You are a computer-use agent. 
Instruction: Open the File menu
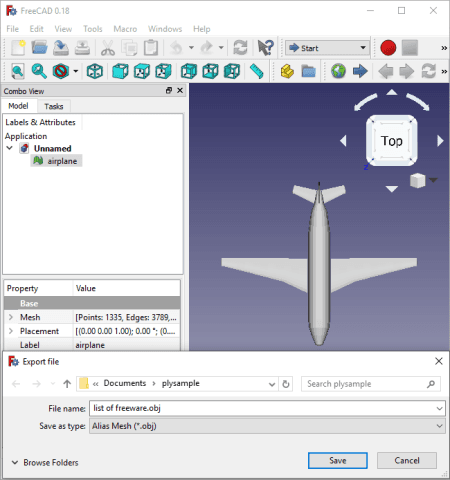click(13, 29)
